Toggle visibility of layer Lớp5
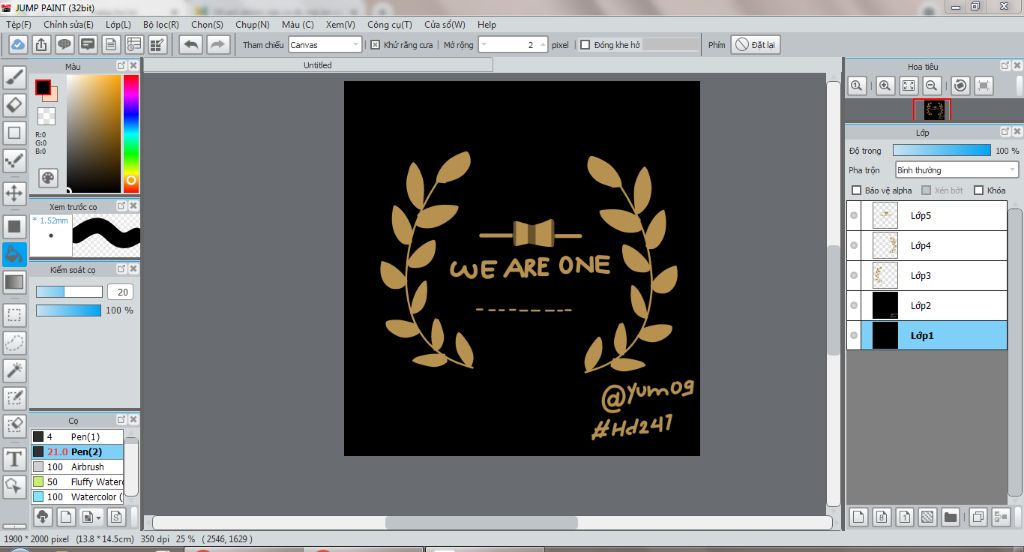Screen dimensions: 1024x552 coord(854,216)
